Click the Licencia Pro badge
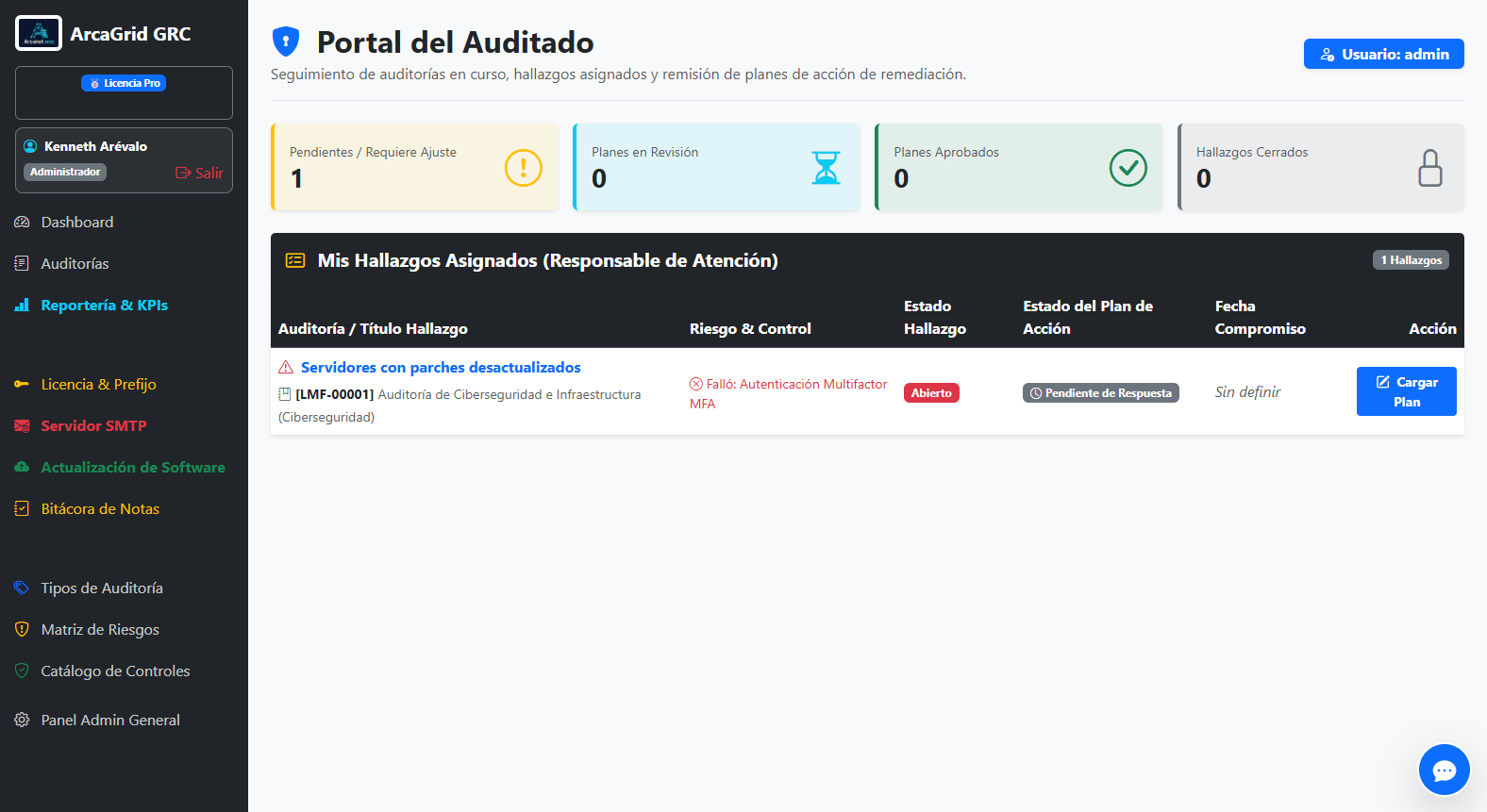 pyautogui.click(x=124, y=83)
